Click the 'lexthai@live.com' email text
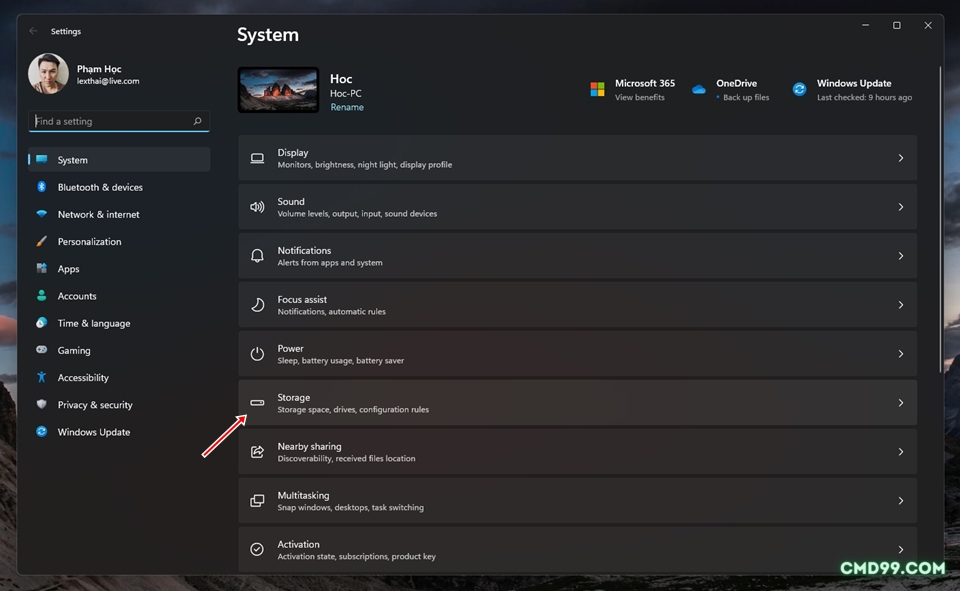 pos(108,81)
